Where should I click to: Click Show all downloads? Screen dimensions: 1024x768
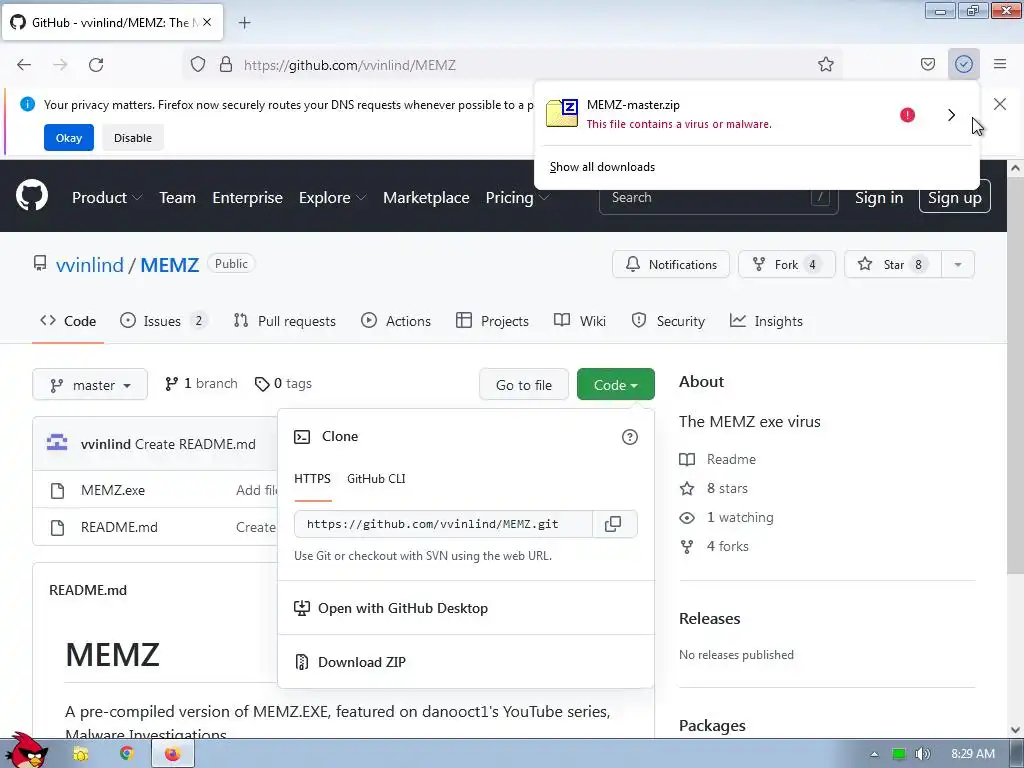(602, 167)
